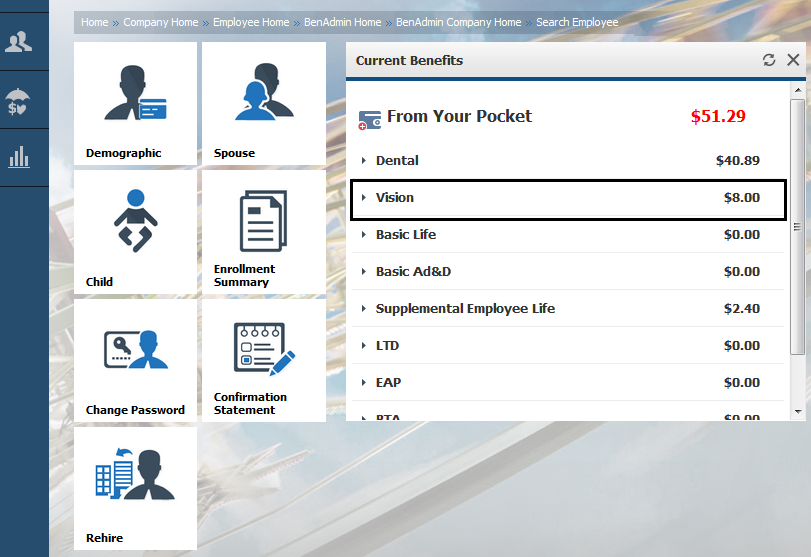Open the Demographic tile
The width and height of the screenshot is (811, 557).
(135, 103)
